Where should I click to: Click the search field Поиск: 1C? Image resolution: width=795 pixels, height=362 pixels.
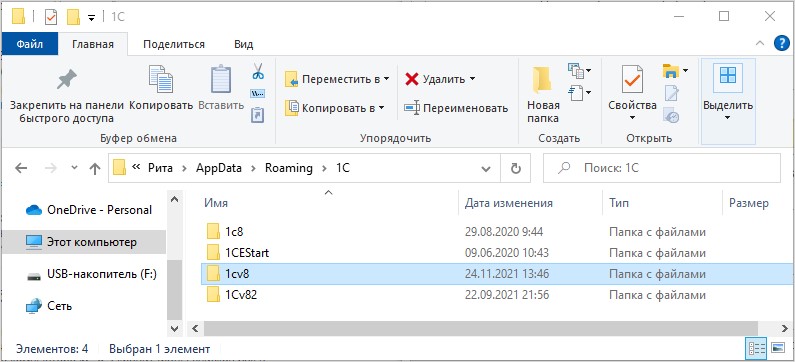pos(662,168)
